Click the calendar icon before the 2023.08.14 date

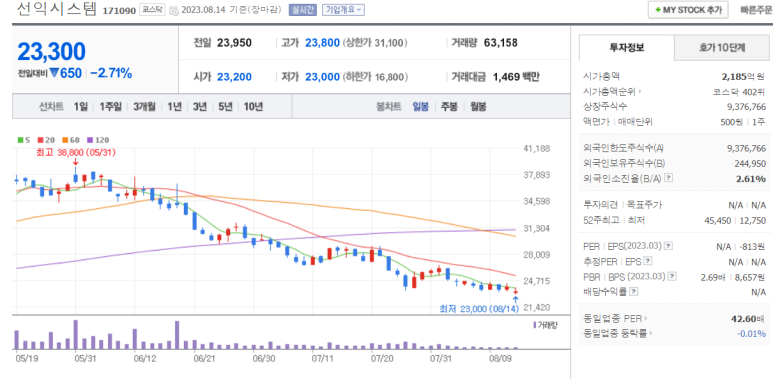(174, 10)
